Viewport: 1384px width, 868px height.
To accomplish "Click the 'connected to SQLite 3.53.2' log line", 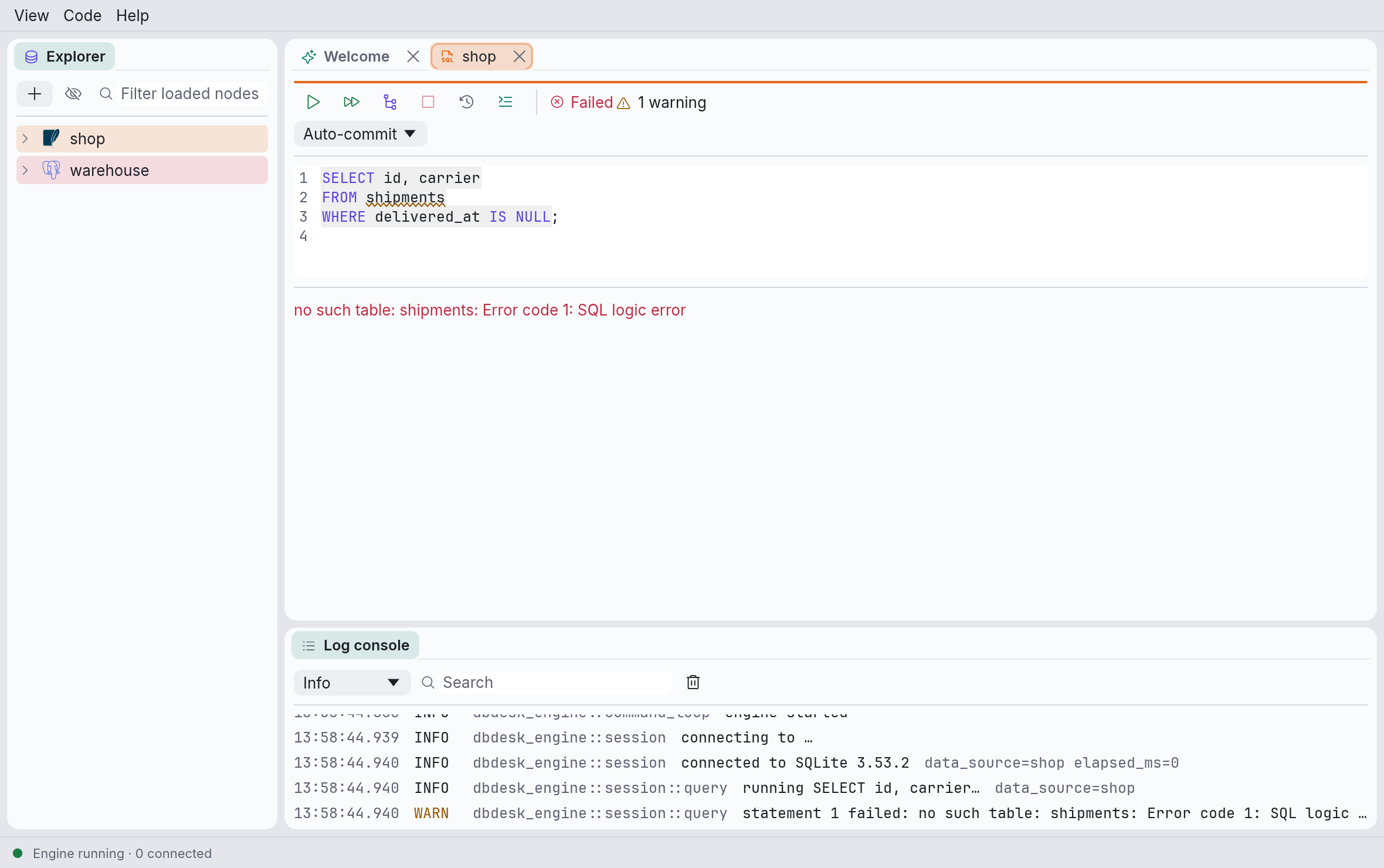I will (x=830, y=762).
